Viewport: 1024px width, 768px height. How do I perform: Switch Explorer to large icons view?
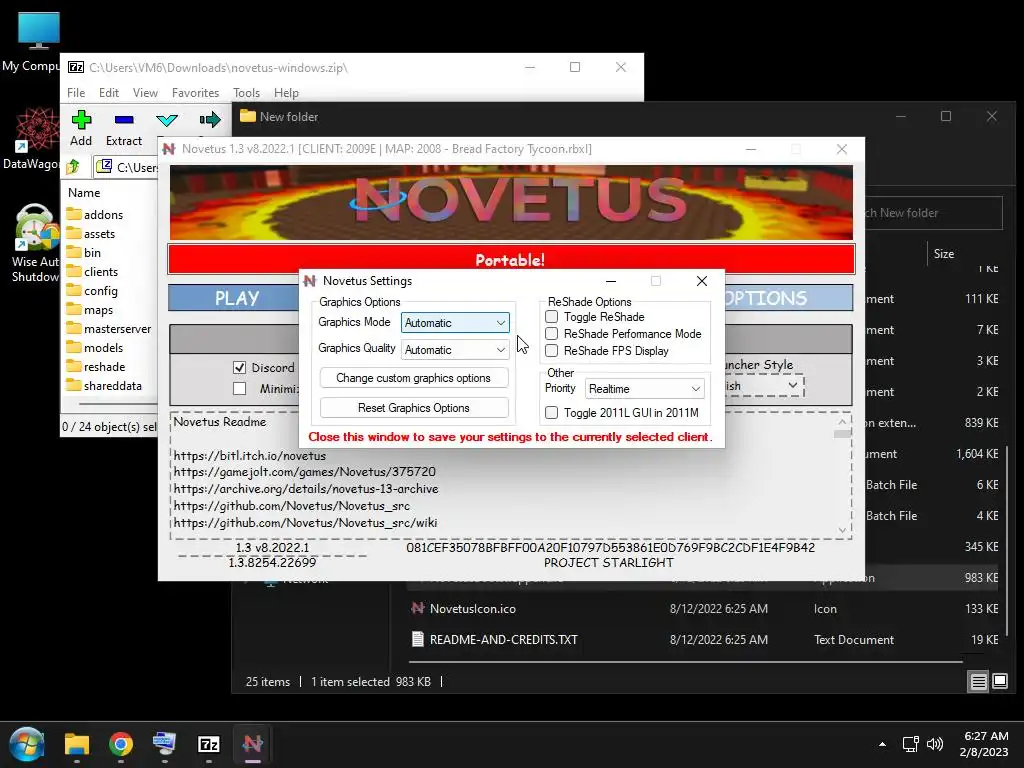point(1000,681)
